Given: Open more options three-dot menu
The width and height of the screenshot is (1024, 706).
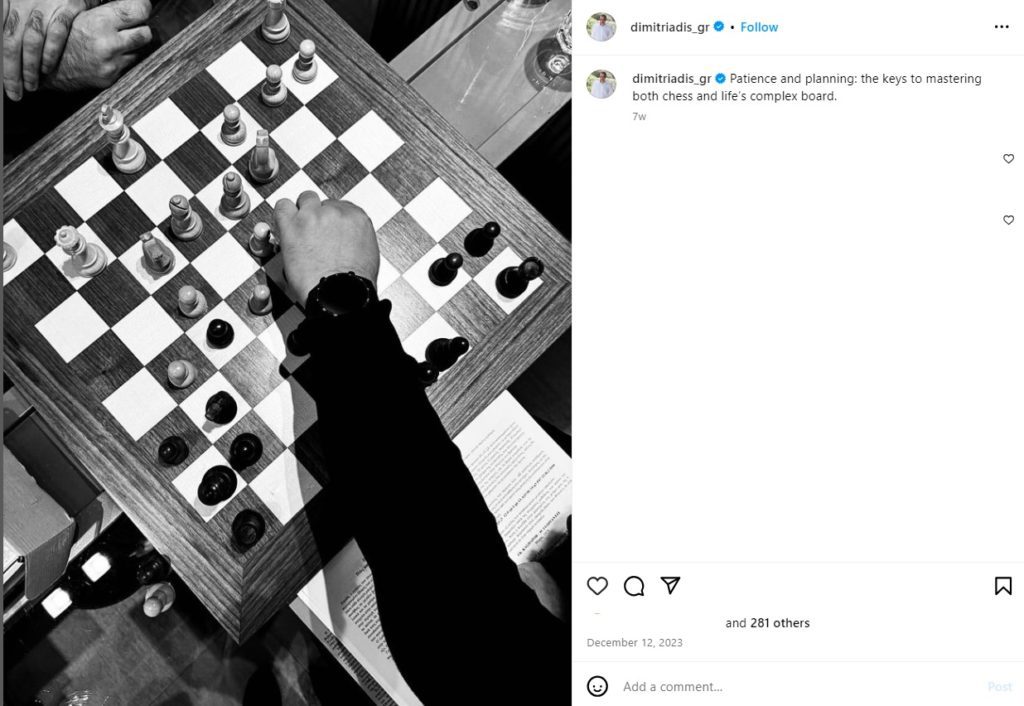Looking at the screenshot, I should [x=1001, y=27].
